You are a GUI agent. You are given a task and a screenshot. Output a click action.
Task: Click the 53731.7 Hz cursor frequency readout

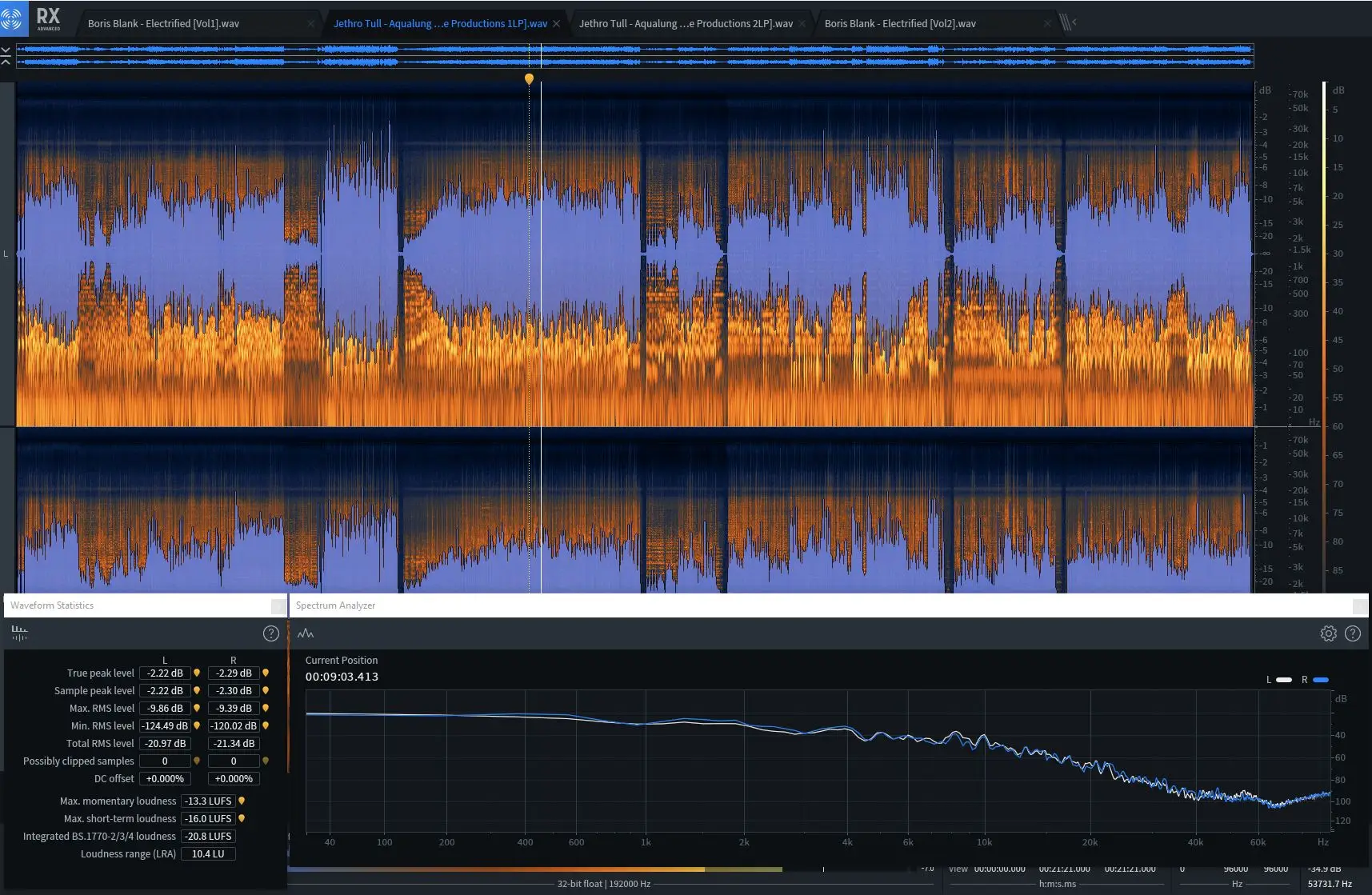tap(1330, 884)
